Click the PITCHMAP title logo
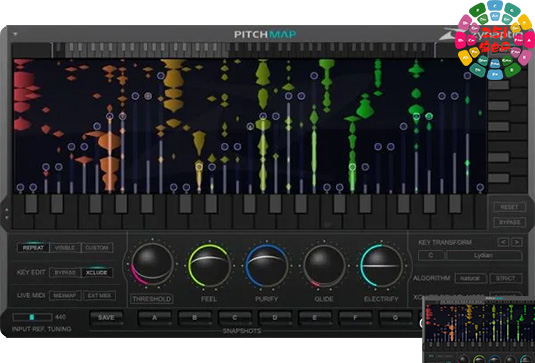The image size is (535, 363). (265, 34)
